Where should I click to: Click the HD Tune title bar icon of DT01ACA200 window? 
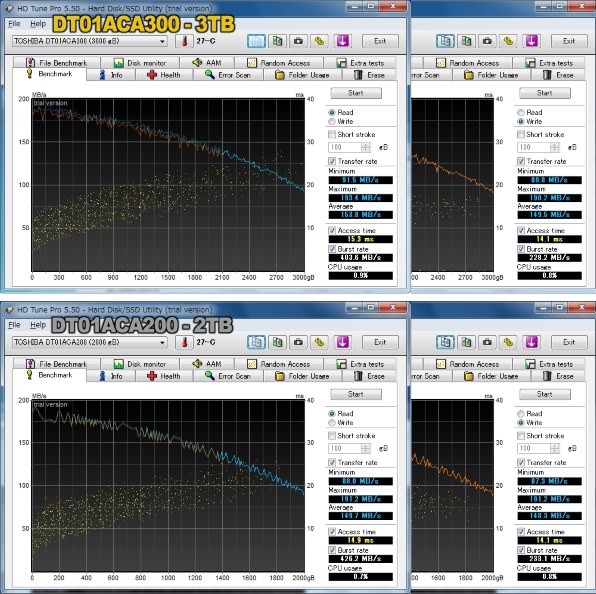10,310
